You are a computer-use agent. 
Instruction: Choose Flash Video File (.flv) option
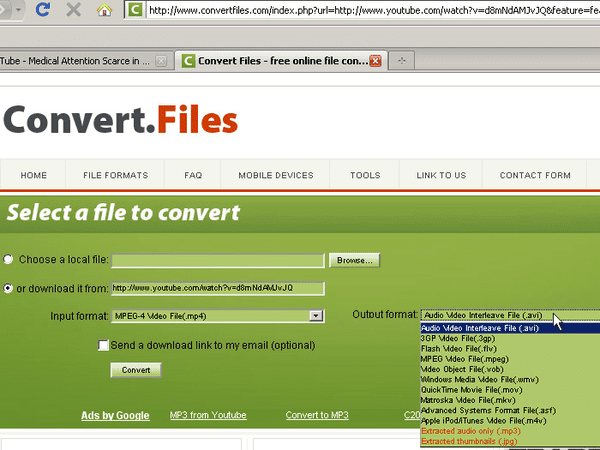(x=510, y=349)
